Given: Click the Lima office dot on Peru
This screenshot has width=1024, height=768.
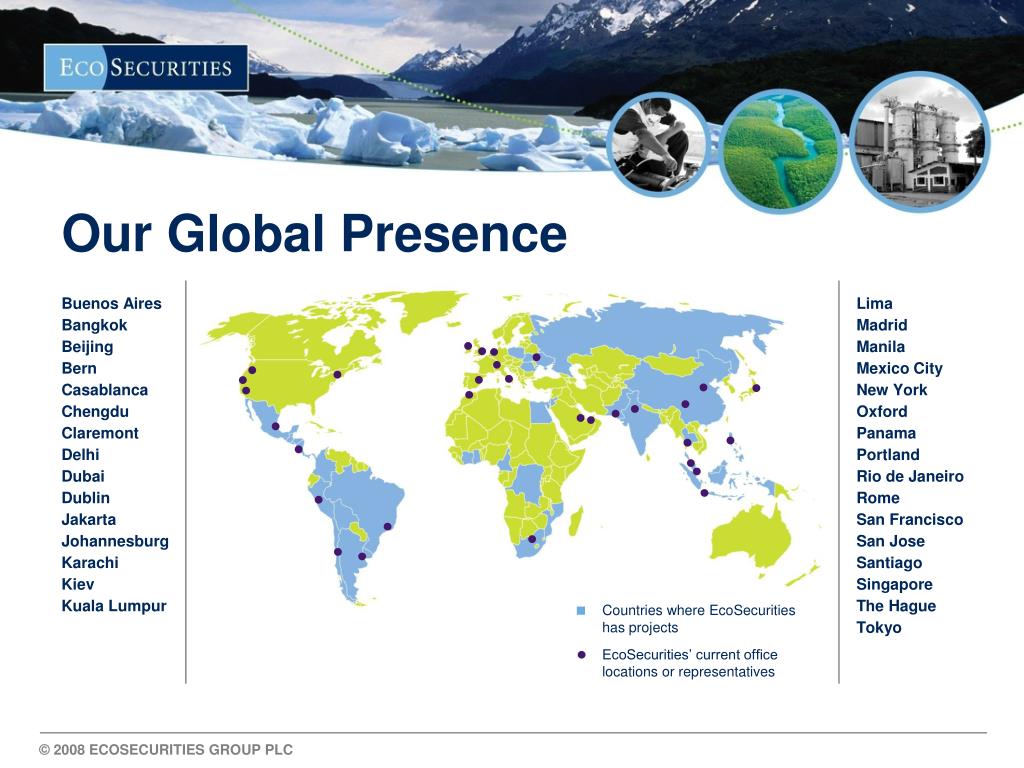Looking at the screenshot, I should [318, 500].
